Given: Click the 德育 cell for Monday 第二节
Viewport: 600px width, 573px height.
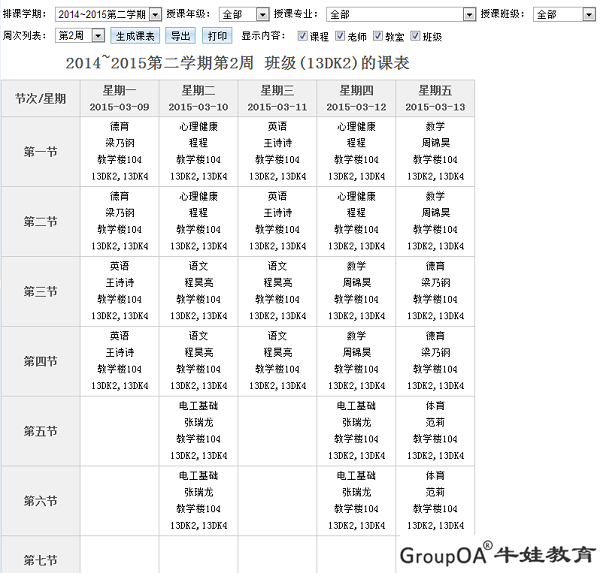Looking at the screenshot, I should coord(119,222).
